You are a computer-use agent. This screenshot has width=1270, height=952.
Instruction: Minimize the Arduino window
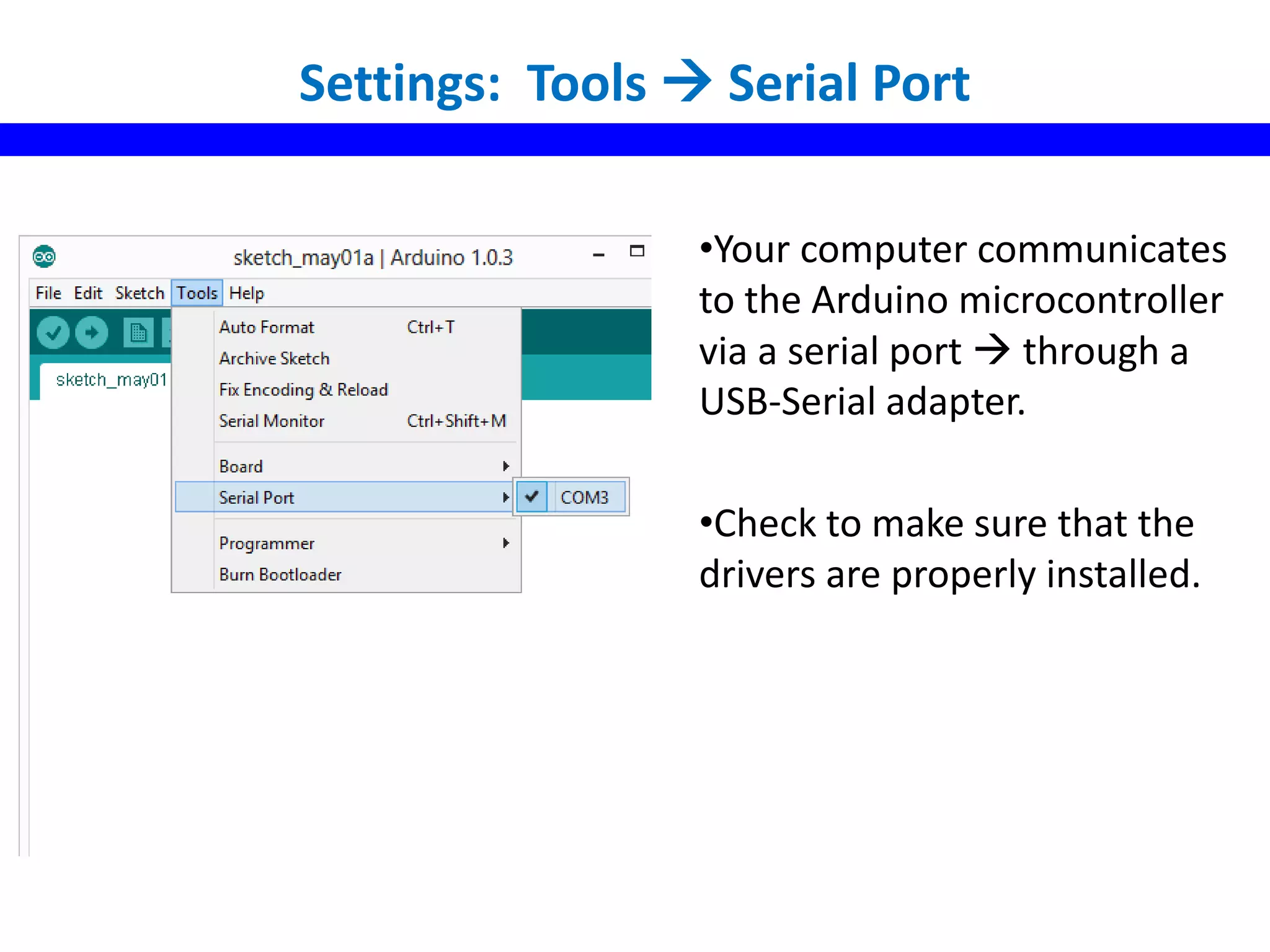point(598,255)
